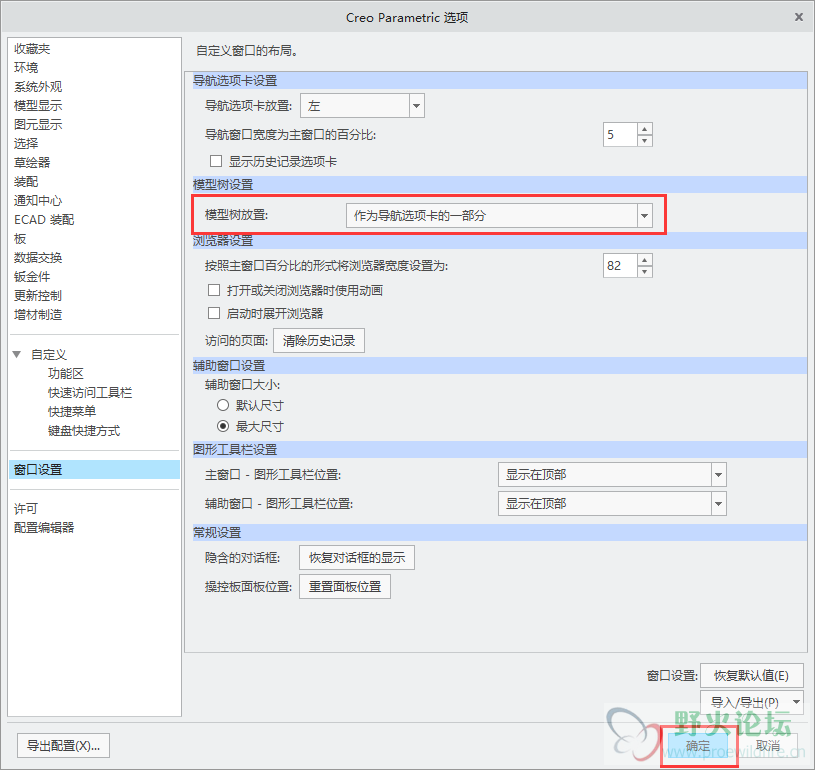This screenshot has width=815, height=770.
Task: Open the 模型树放置 dropdown
Action: pos(499,216)
